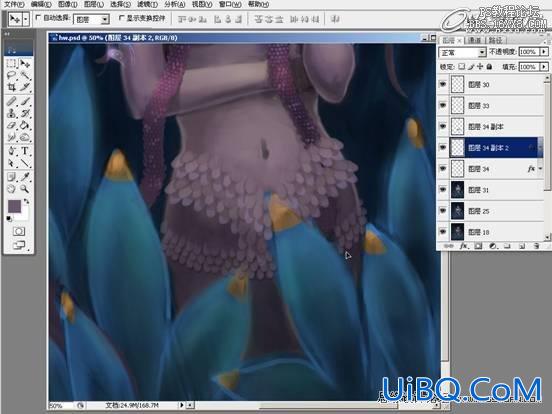Toggle lock position
This screenshot has width=552, height=414.
coord(480,67)
